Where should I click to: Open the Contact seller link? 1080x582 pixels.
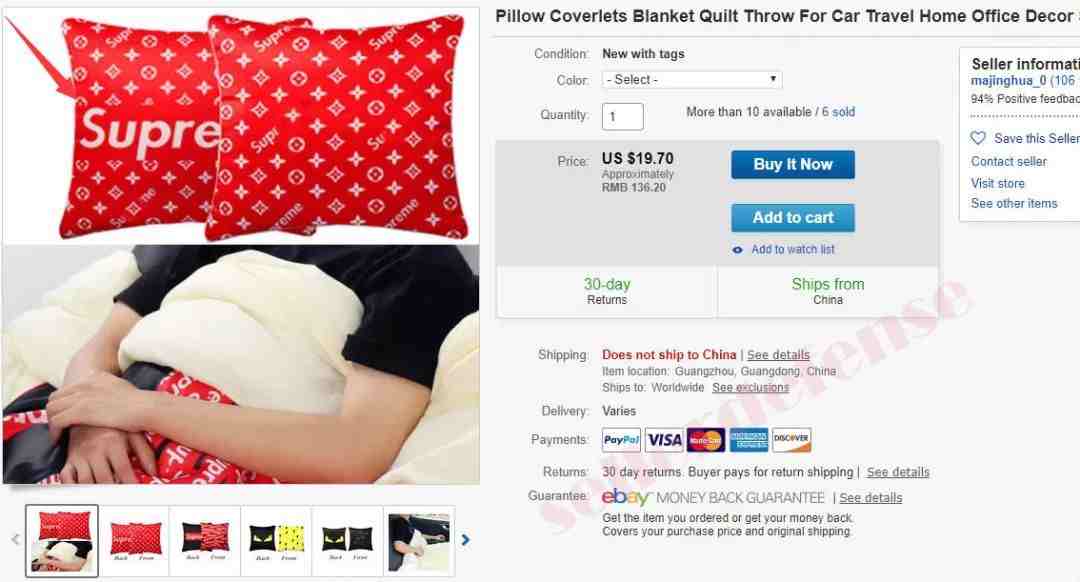[1008, 161]
